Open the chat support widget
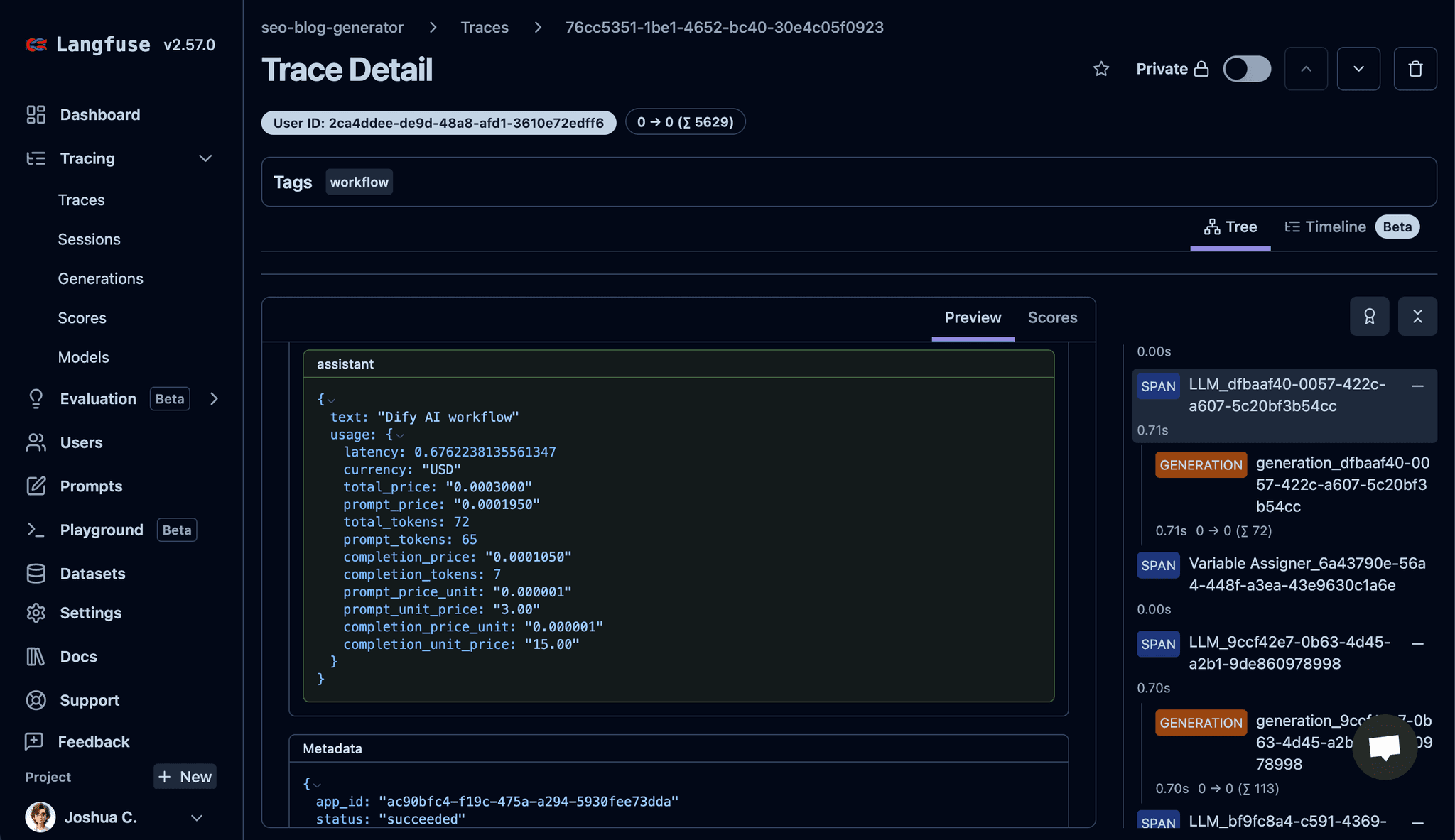 point(1384,746)
